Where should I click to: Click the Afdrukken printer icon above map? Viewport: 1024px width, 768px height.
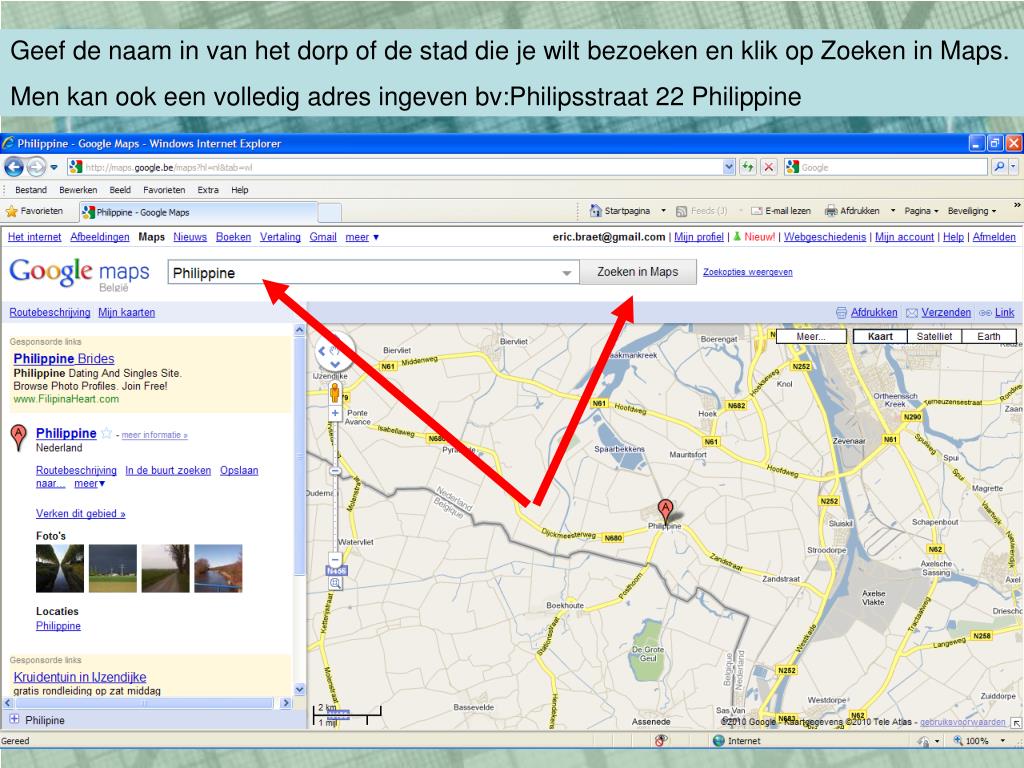coord(842,313)
